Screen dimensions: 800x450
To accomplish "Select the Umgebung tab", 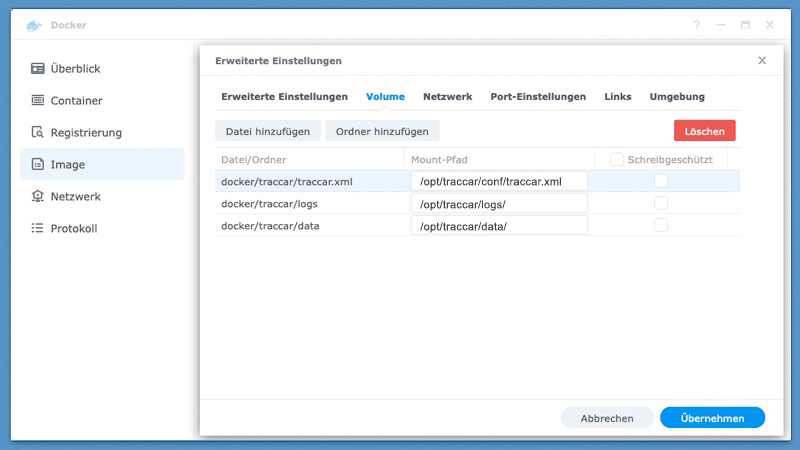I will tap(677, 97).
